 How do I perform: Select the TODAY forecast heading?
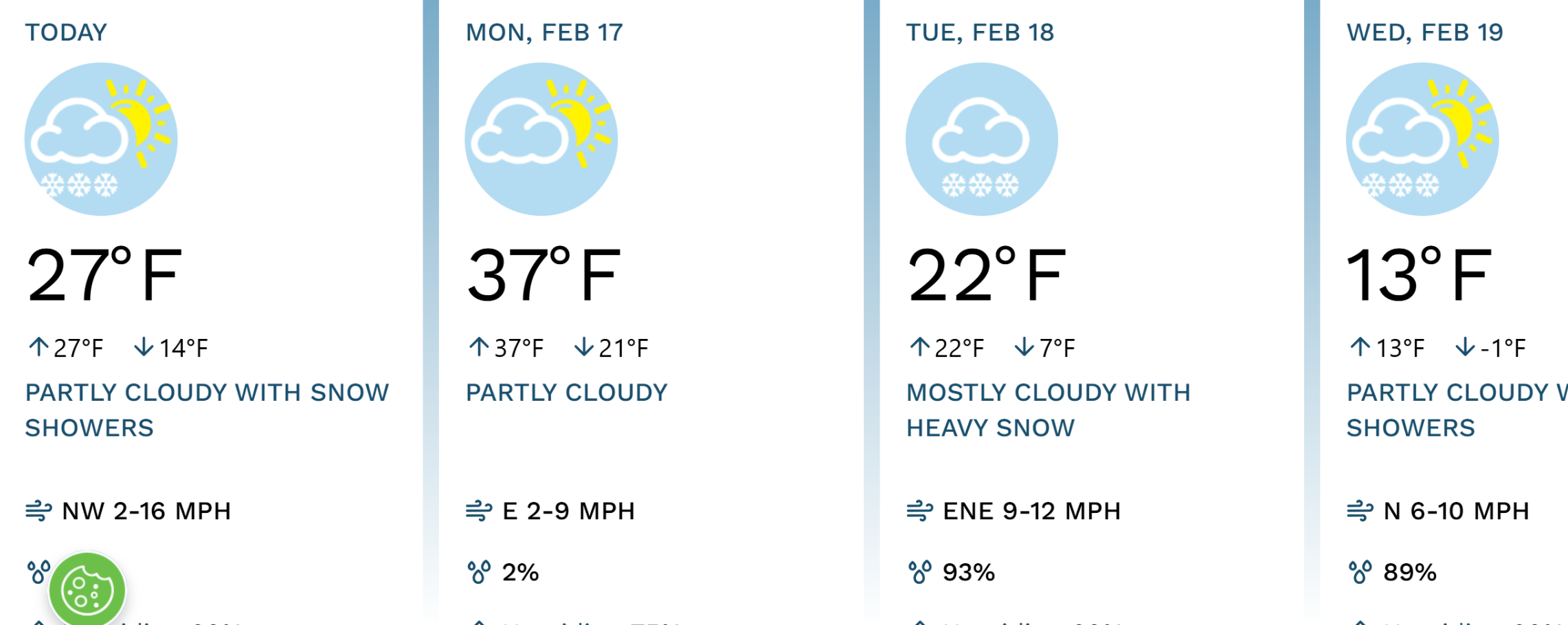[66, 32]
